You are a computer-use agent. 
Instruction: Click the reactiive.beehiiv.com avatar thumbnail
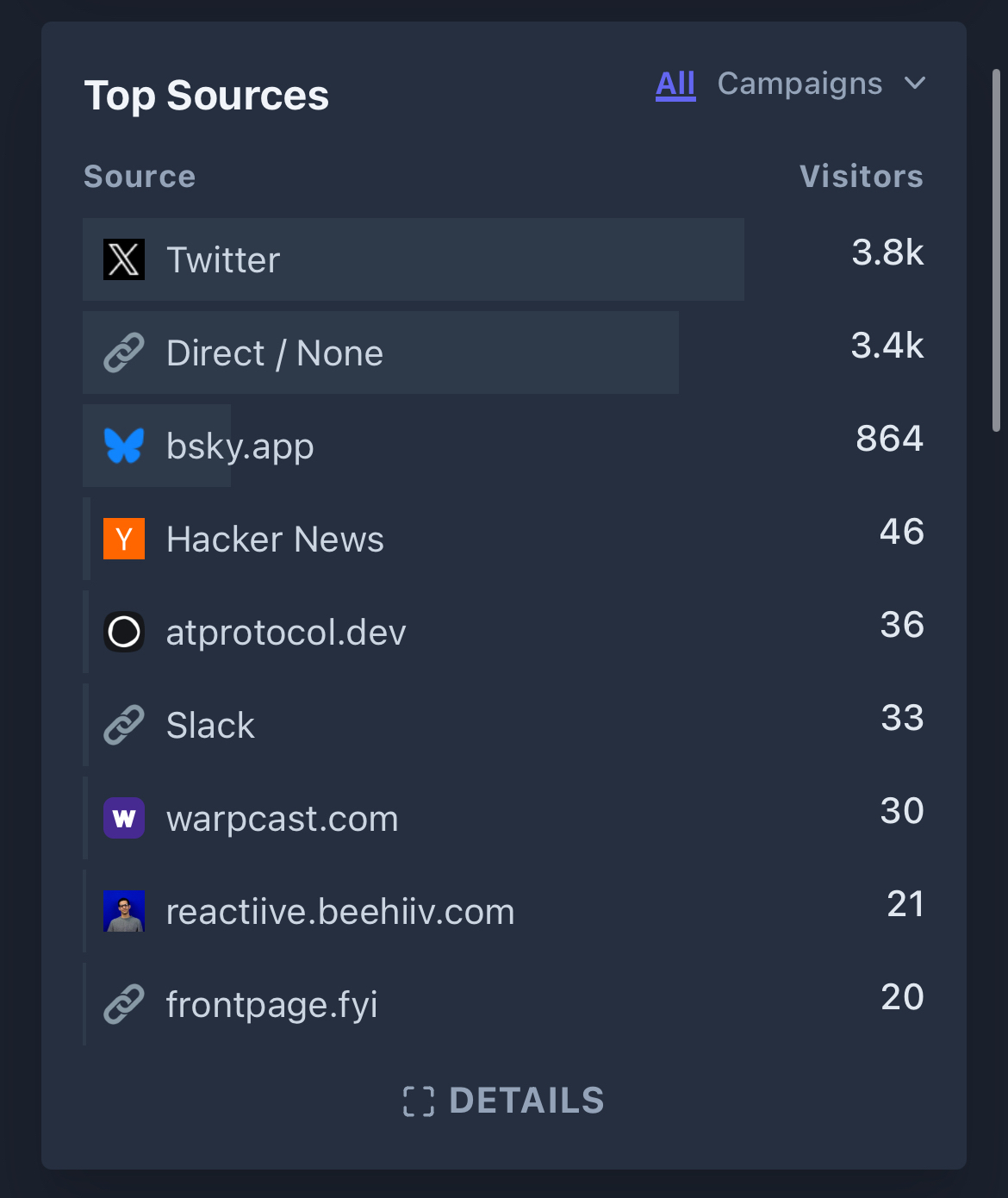click(124, 911)
